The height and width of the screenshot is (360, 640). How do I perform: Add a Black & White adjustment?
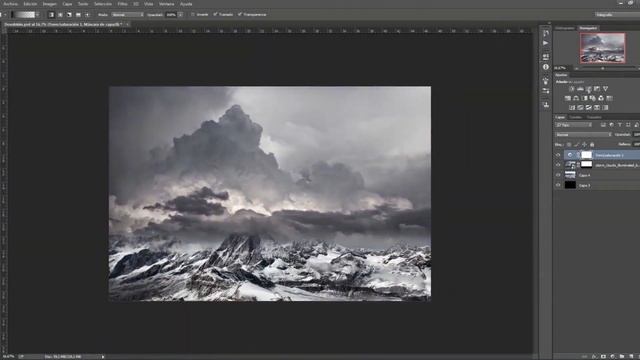pyautogui.click(x=584, y=98)
